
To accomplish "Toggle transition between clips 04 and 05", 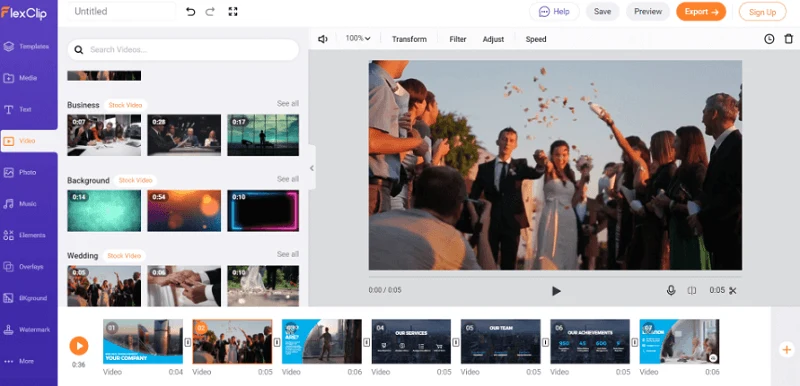I will point(456,342).
